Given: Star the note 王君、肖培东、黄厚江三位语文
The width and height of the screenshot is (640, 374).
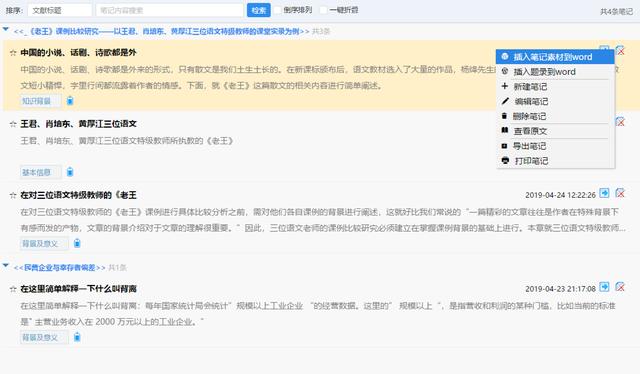Looking at the screenshot, I should [13, 124].
